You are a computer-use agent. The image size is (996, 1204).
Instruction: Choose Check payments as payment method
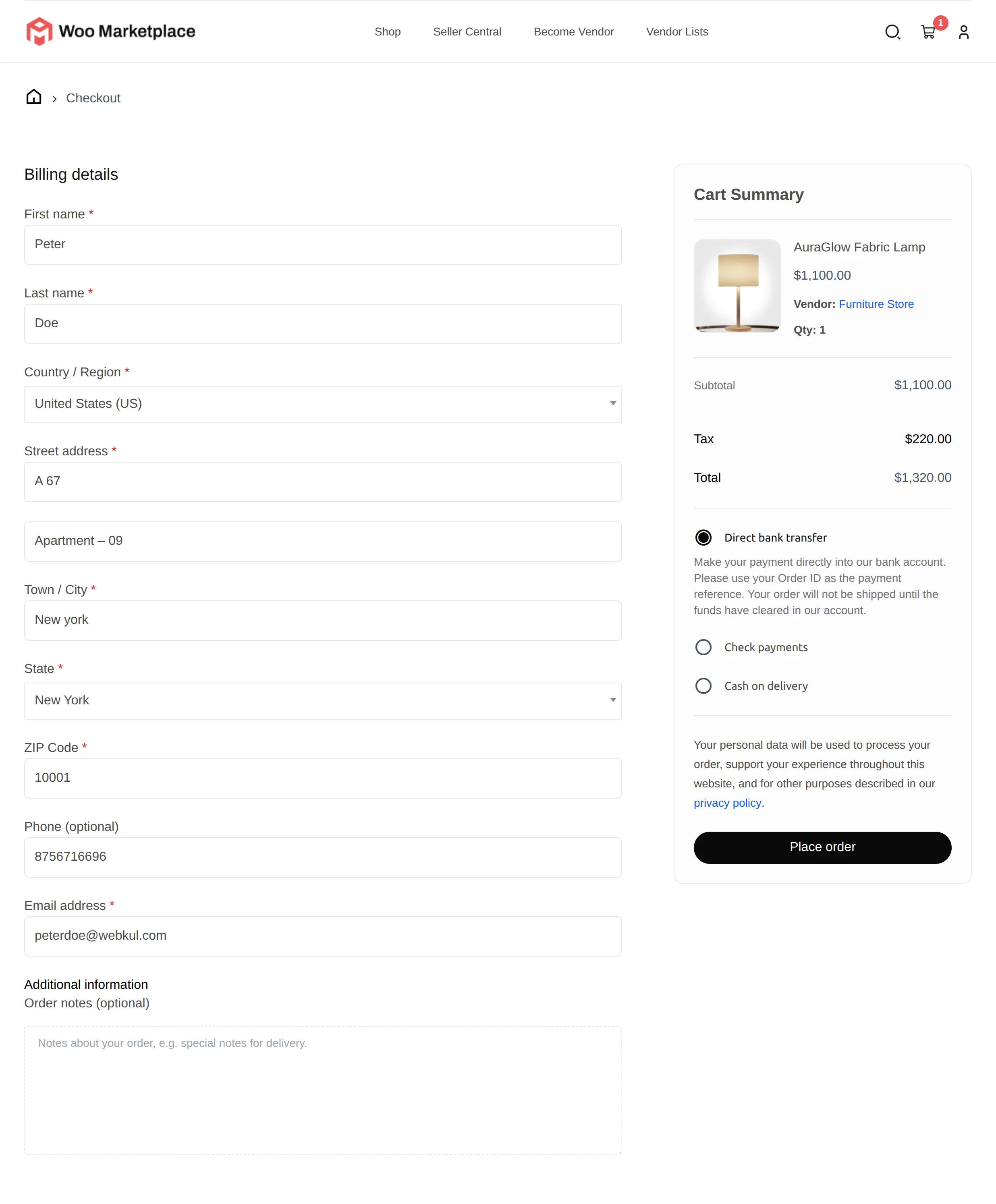(703, 647)
